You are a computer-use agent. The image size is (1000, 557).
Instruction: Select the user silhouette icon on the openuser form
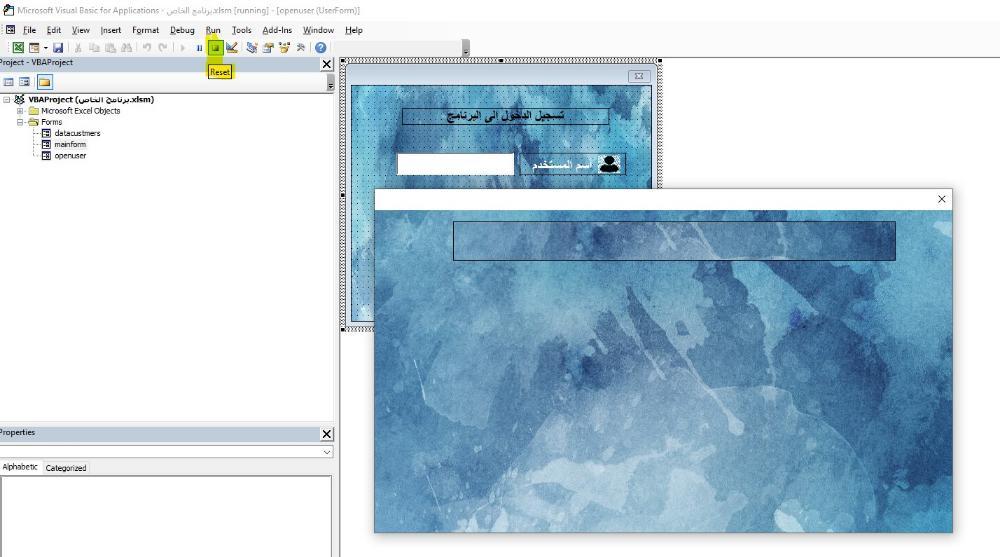[x=609, y=165]
